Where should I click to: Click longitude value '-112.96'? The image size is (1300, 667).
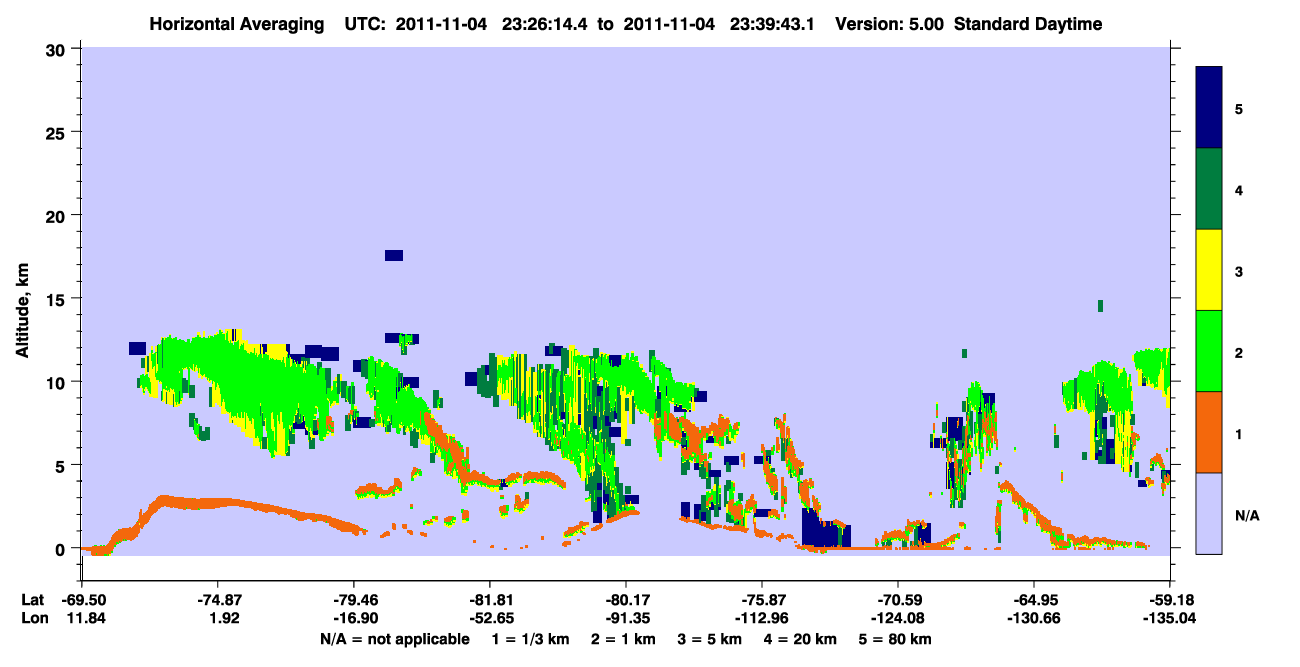tap(762, 618)
